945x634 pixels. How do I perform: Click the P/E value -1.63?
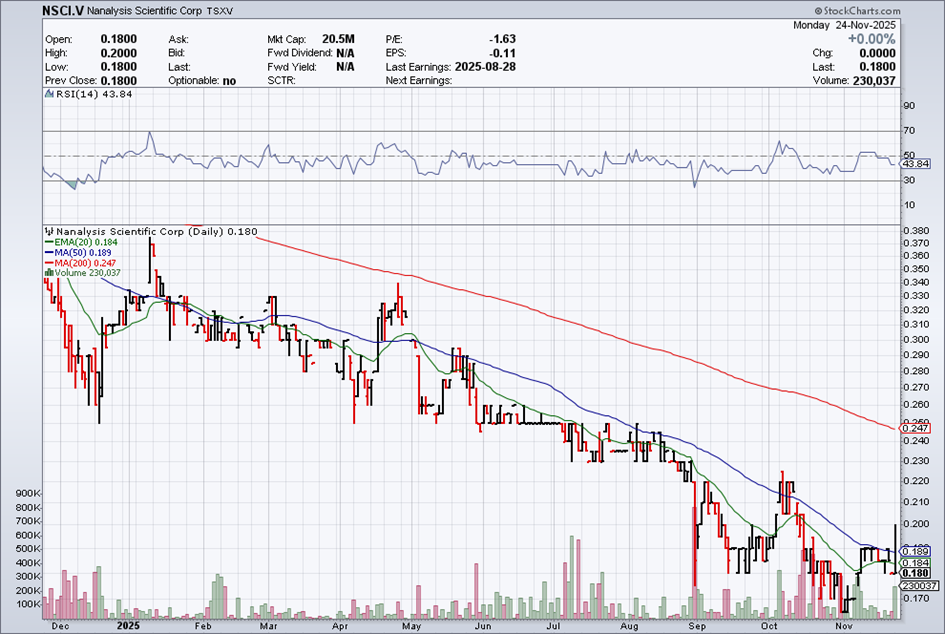pyautogui.click(x=503, y=39)
